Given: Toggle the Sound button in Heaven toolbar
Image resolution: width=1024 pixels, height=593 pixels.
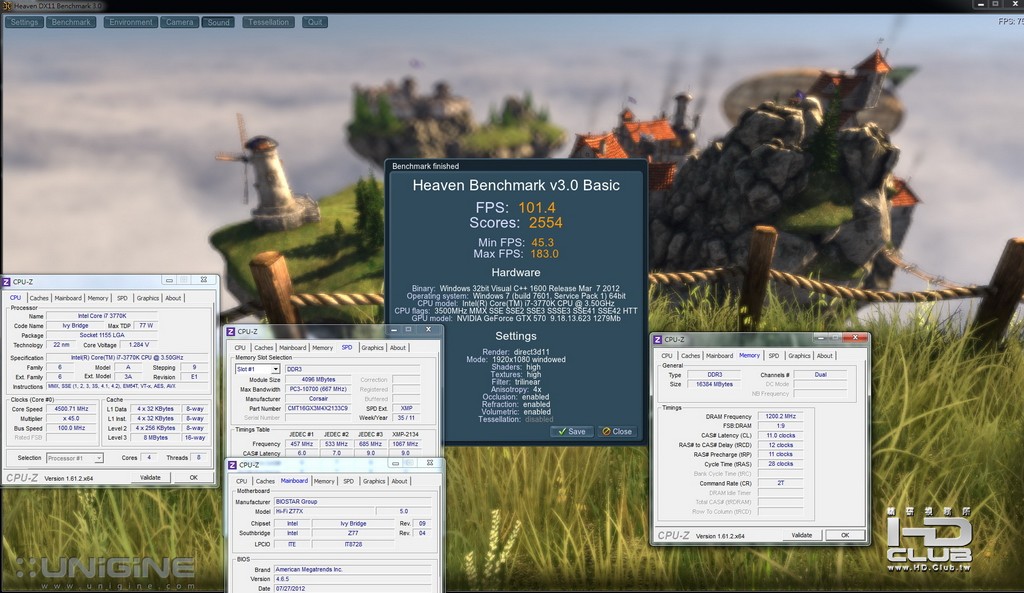Looking at the screenshot, I should pos(218,22).
